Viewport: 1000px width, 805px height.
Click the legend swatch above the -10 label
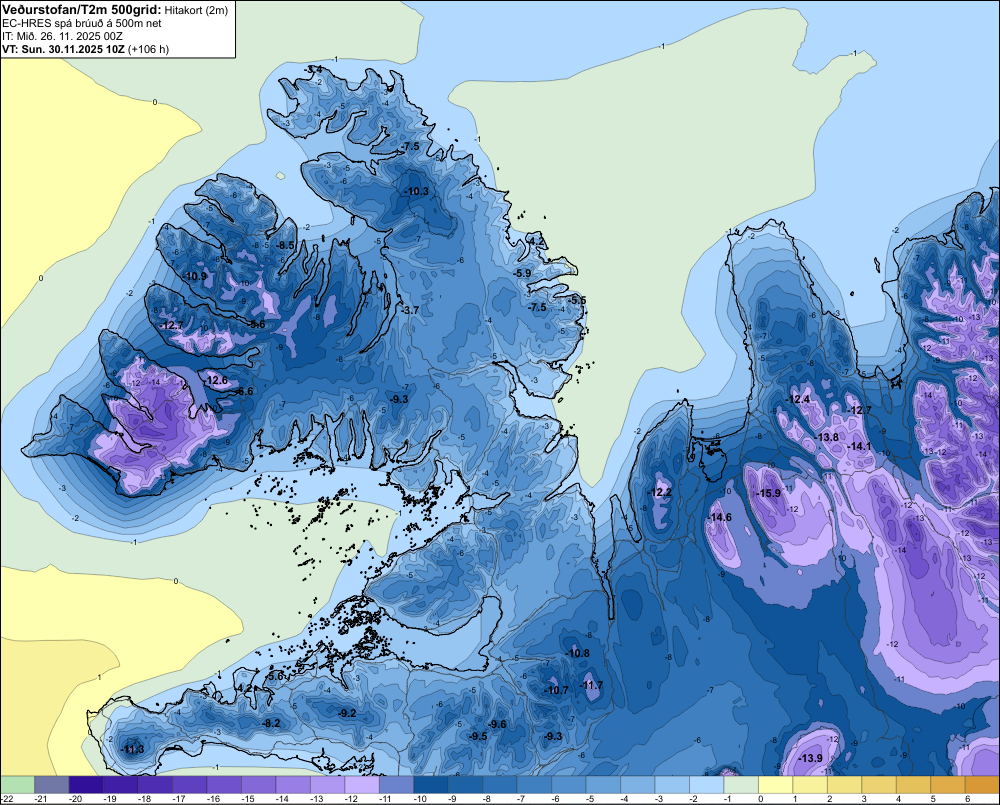(430, 785)
